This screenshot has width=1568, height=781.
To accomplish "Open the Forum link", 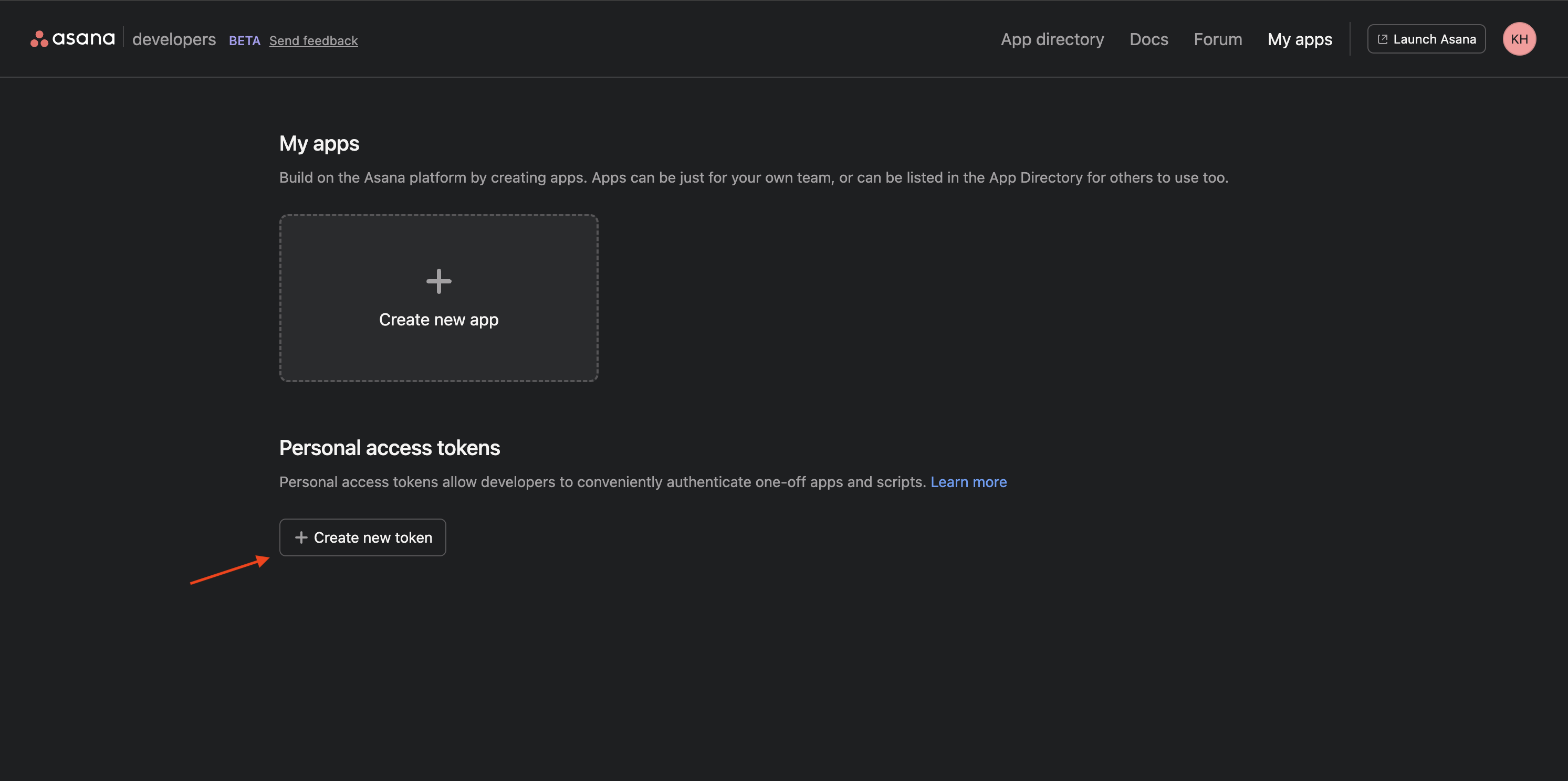I will coord(1217,39).
